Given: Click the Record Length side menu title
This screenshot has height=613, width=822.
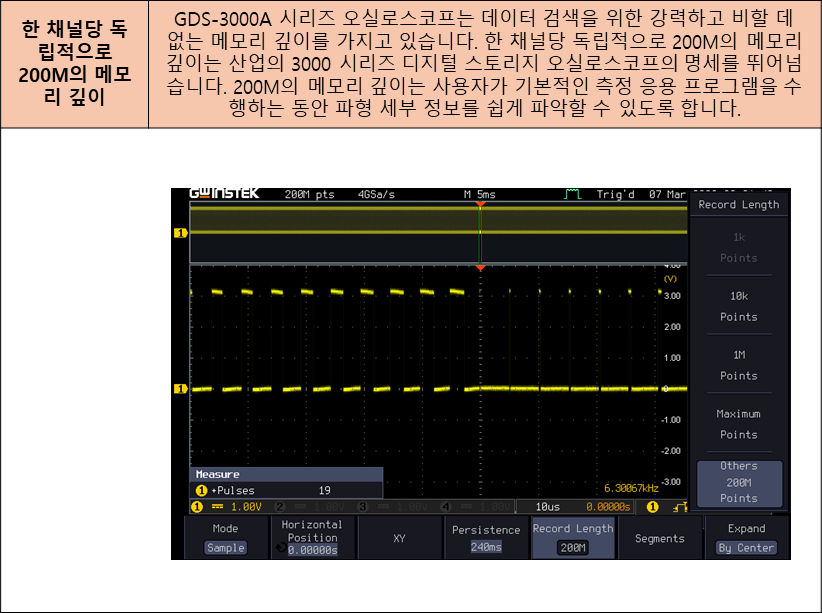Looking at the screenshot, I should tap(739, 205).
